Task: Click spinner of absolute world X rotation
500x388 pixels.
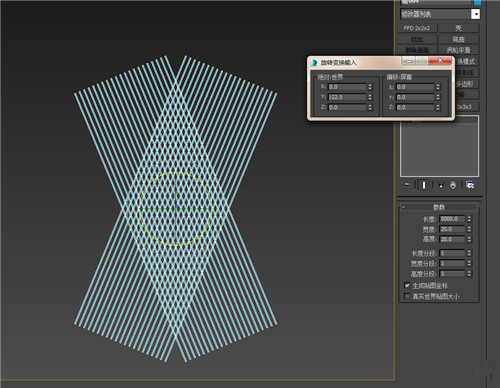Action: pos(370,87)
